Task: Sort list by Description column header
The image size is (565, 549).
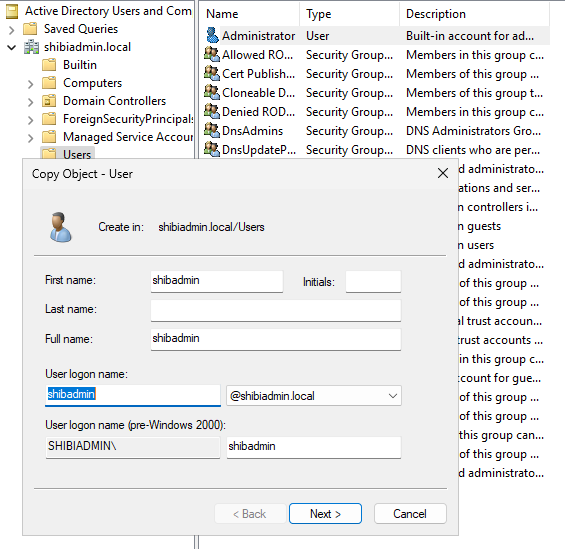Action: coord(475,14)
